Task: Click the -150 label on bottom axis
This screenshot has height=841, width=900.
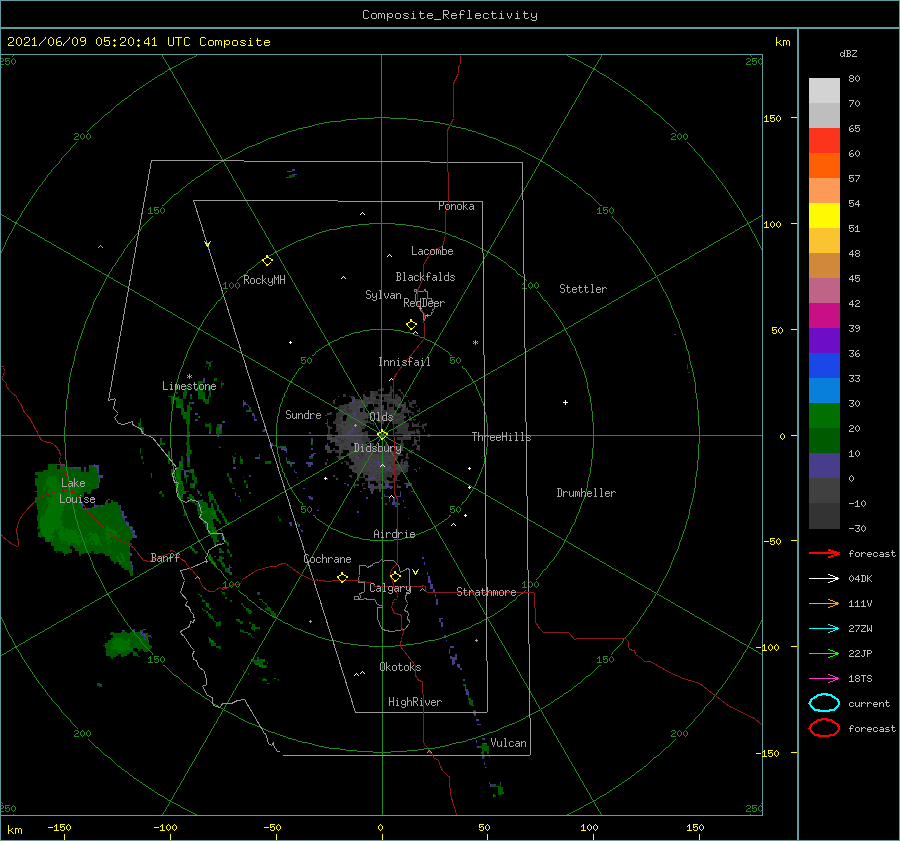Action: (59, 827)
